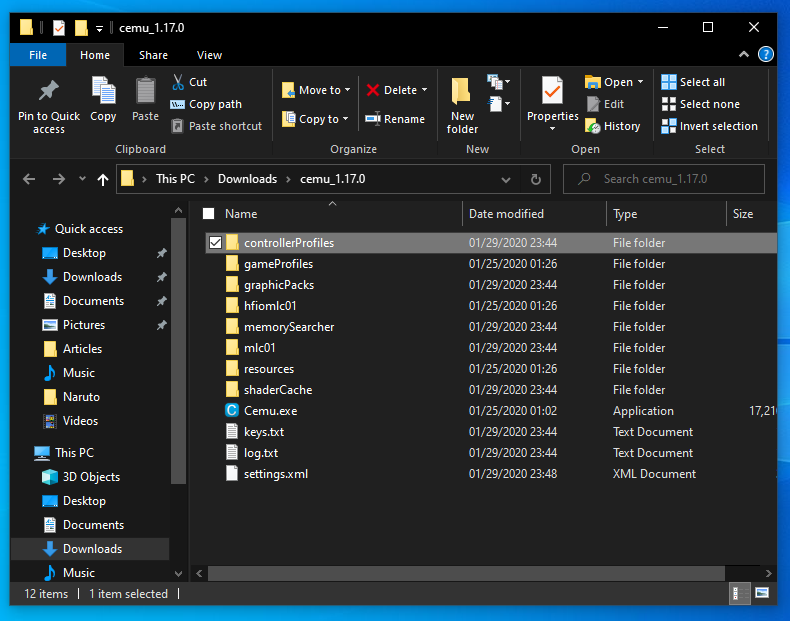Open the Easy access dropdown
This screenshot has width=790, height=621.
(498, 104)
